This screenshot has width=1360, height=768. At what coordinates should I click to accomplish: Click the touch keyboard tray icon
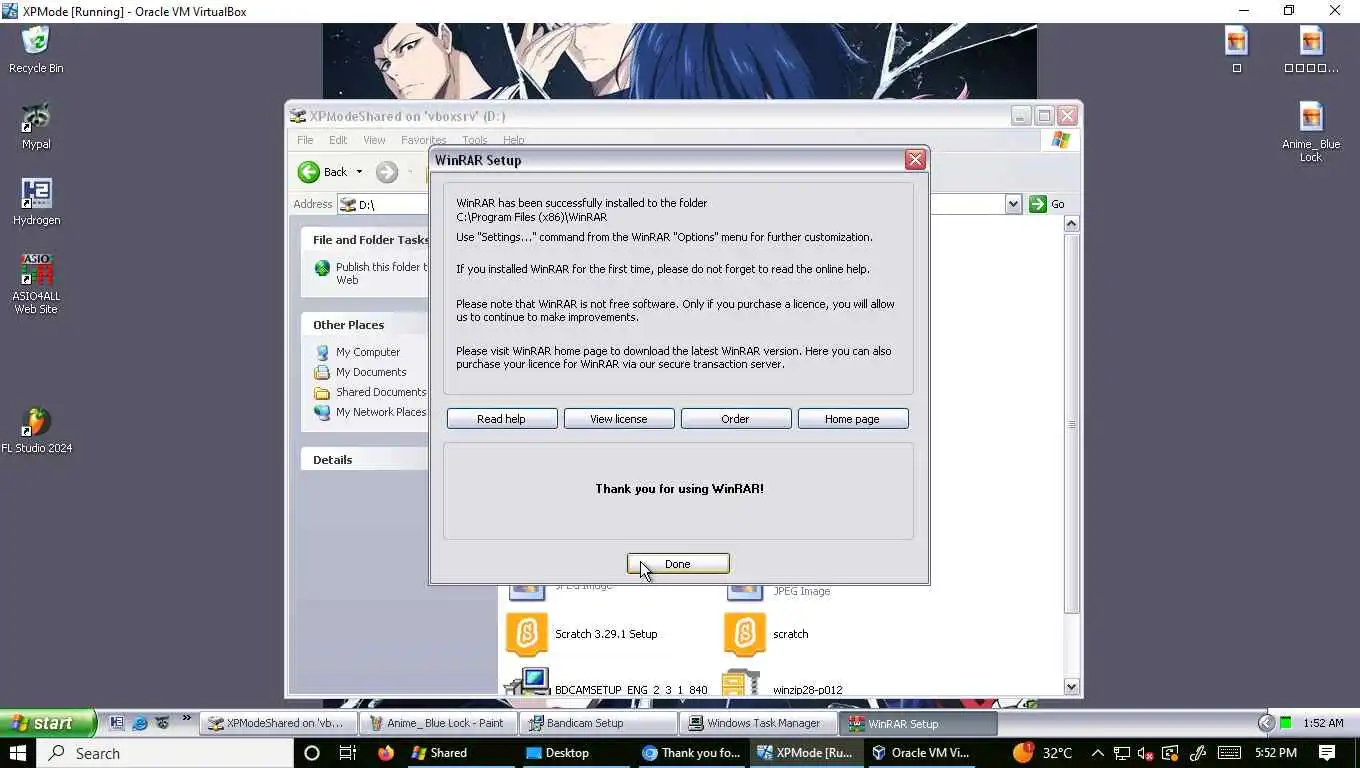coord(1229,753)
